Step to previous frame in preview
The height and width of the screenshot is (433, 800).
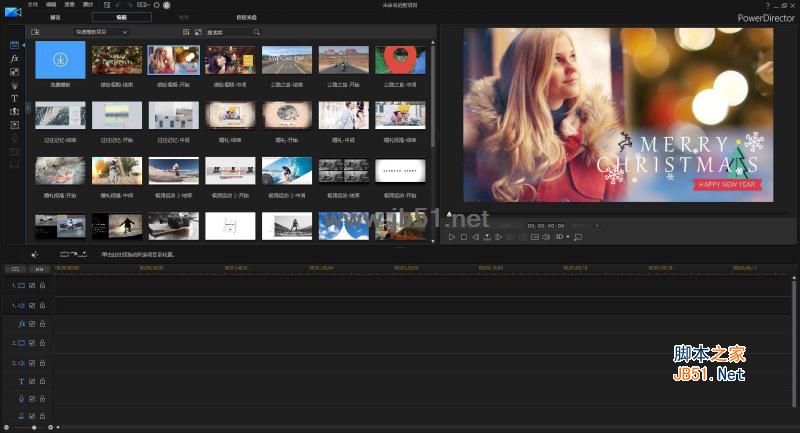(x=476, y=237)
